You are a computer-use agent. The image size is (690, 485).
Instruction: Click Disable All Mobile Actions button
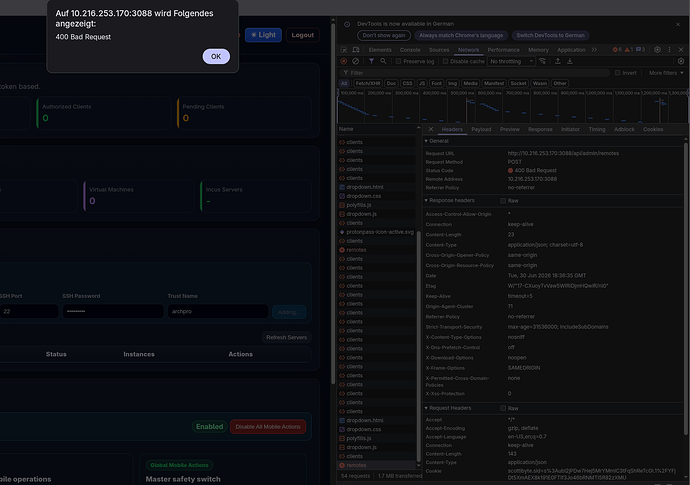click(x=268, y=426)
